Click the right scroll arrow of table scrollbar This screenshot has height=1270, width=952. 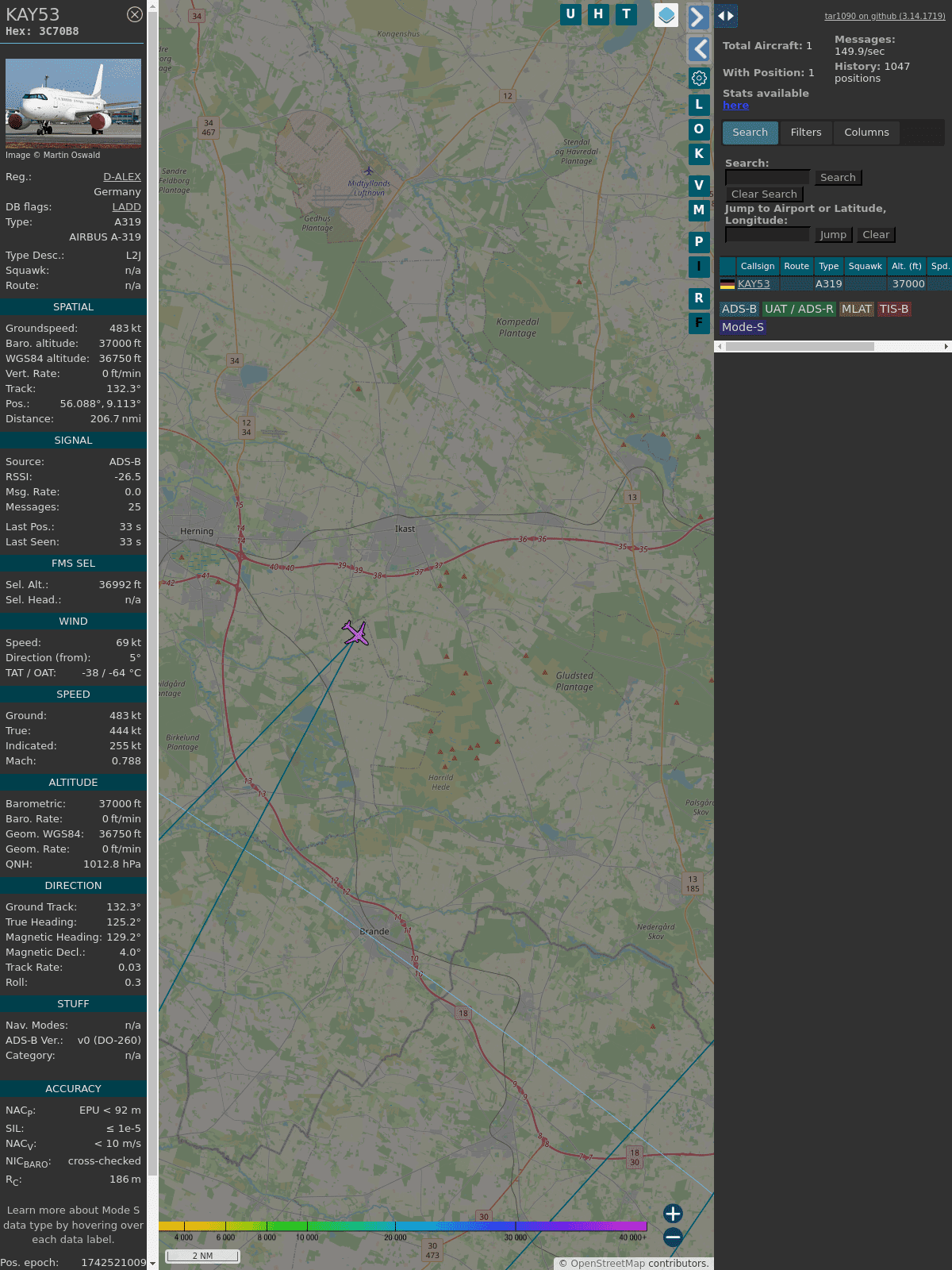[946, 346]
